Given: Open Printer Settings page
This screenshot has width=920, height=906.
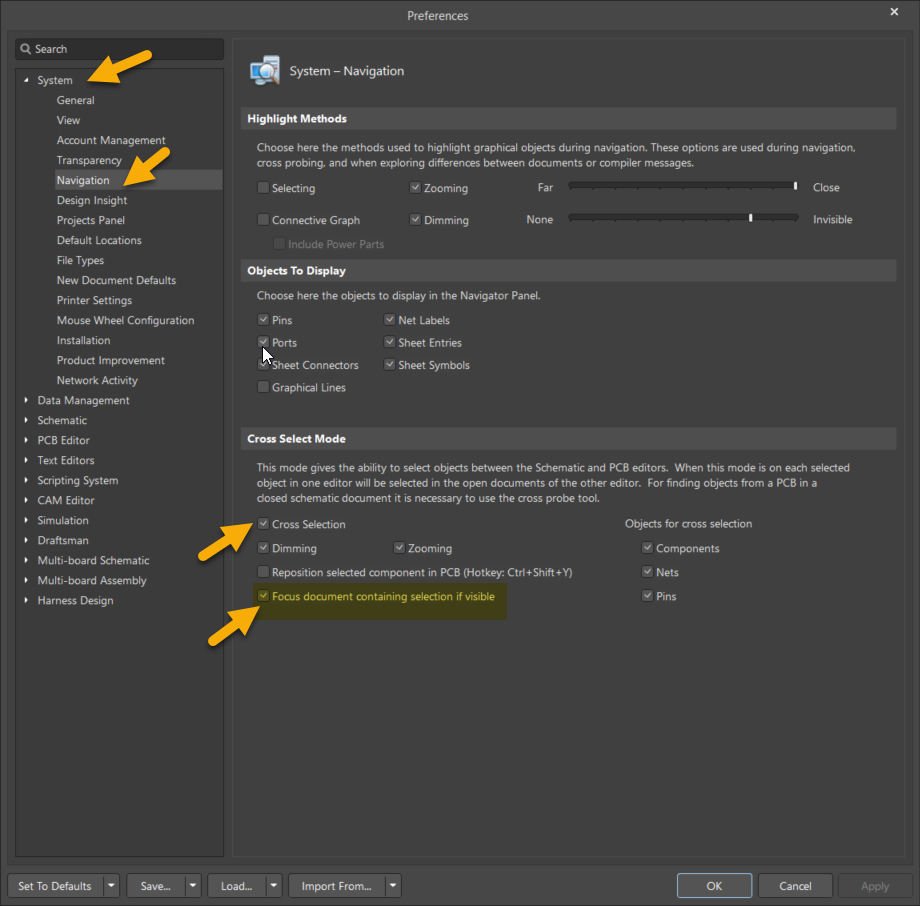Looking at the screenshot, I should click(94, 300).
